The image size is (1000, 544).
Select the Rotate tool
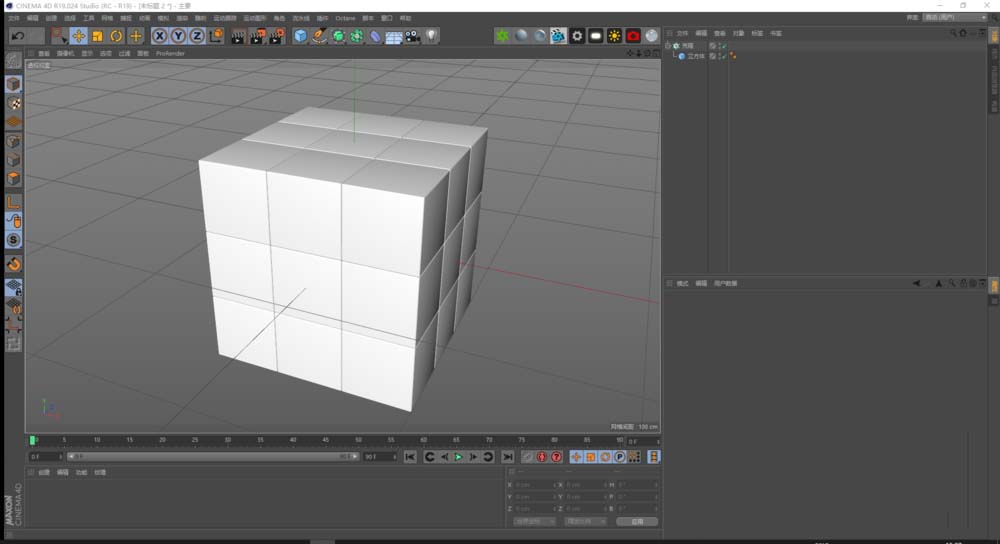pyautogui.click(x=116, y=36)
